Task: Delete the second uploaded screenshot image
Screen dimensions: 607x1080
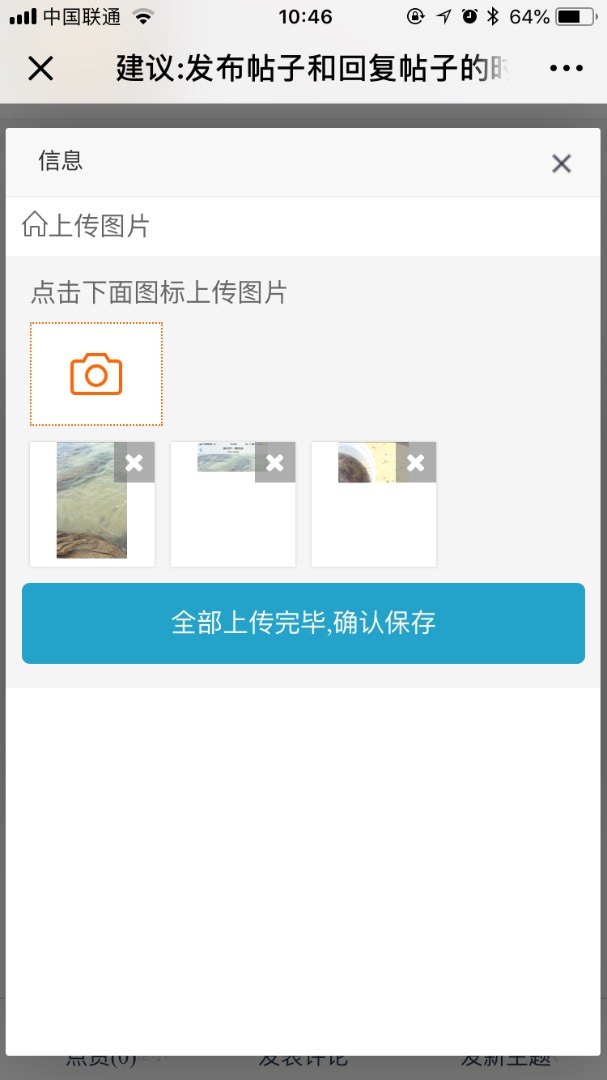Action: pos(275,463)
